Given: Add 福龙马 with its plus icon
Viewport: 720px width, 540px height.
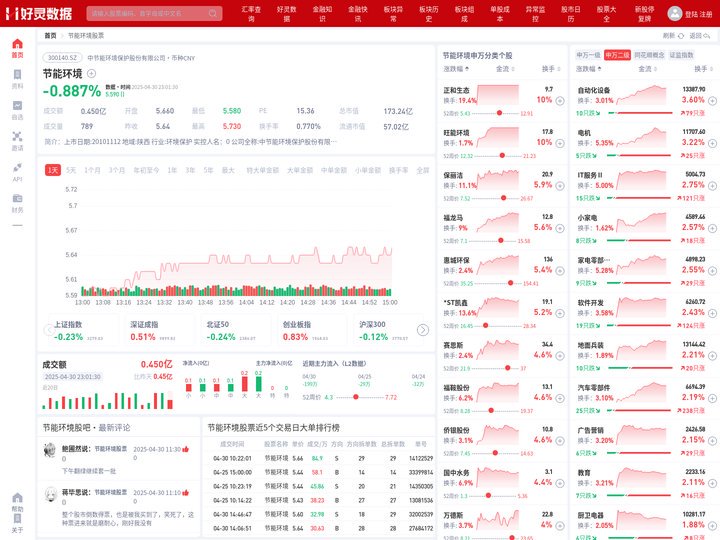Looking at the screenshot, I should 560,228.
